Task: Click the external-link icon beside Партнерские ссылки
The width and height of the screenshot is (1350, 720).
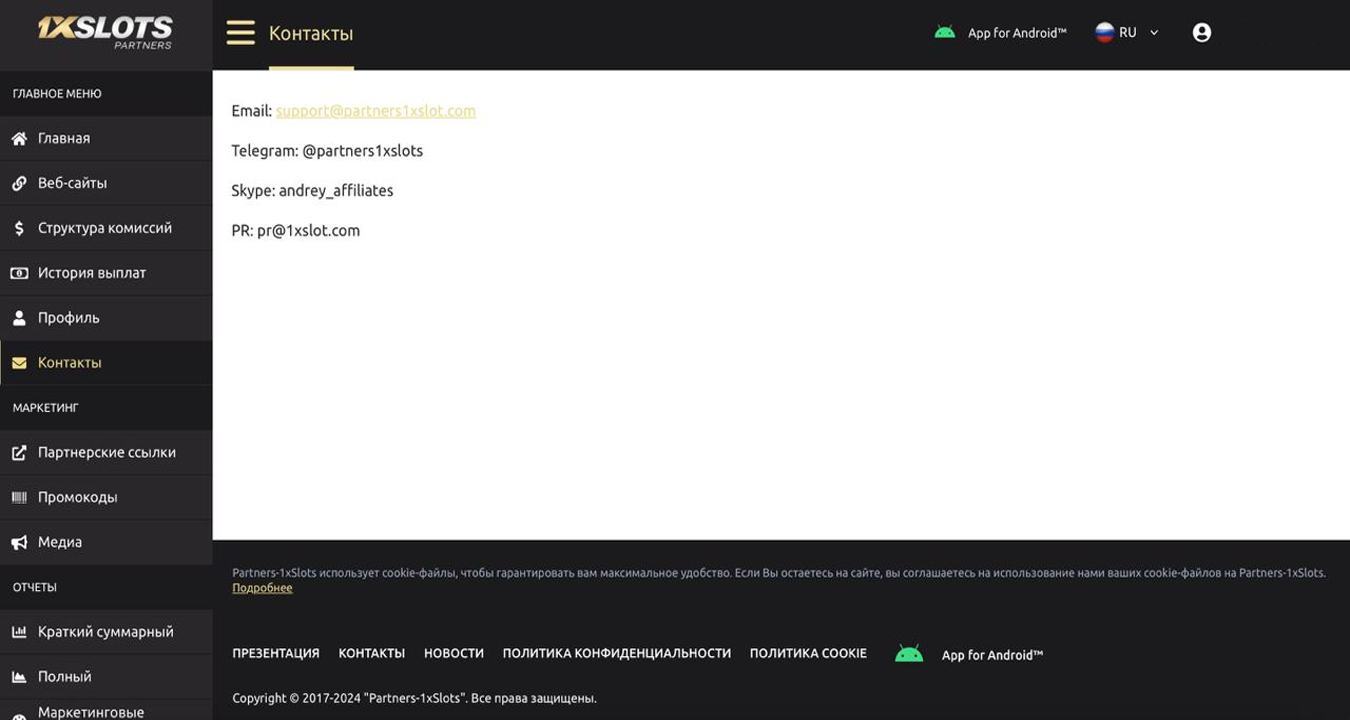Action: (19, 452)
